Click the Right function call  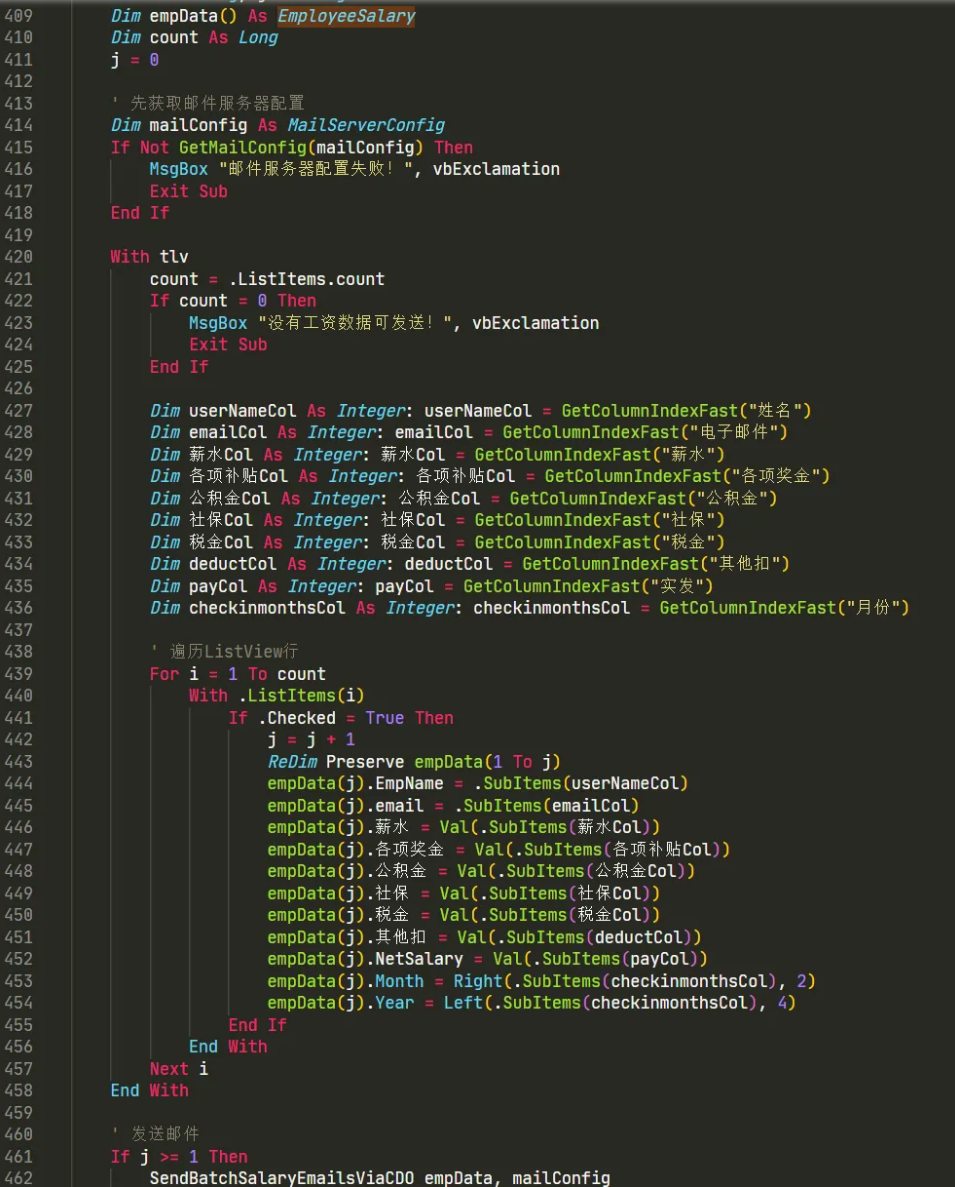(x=478, y=980)
